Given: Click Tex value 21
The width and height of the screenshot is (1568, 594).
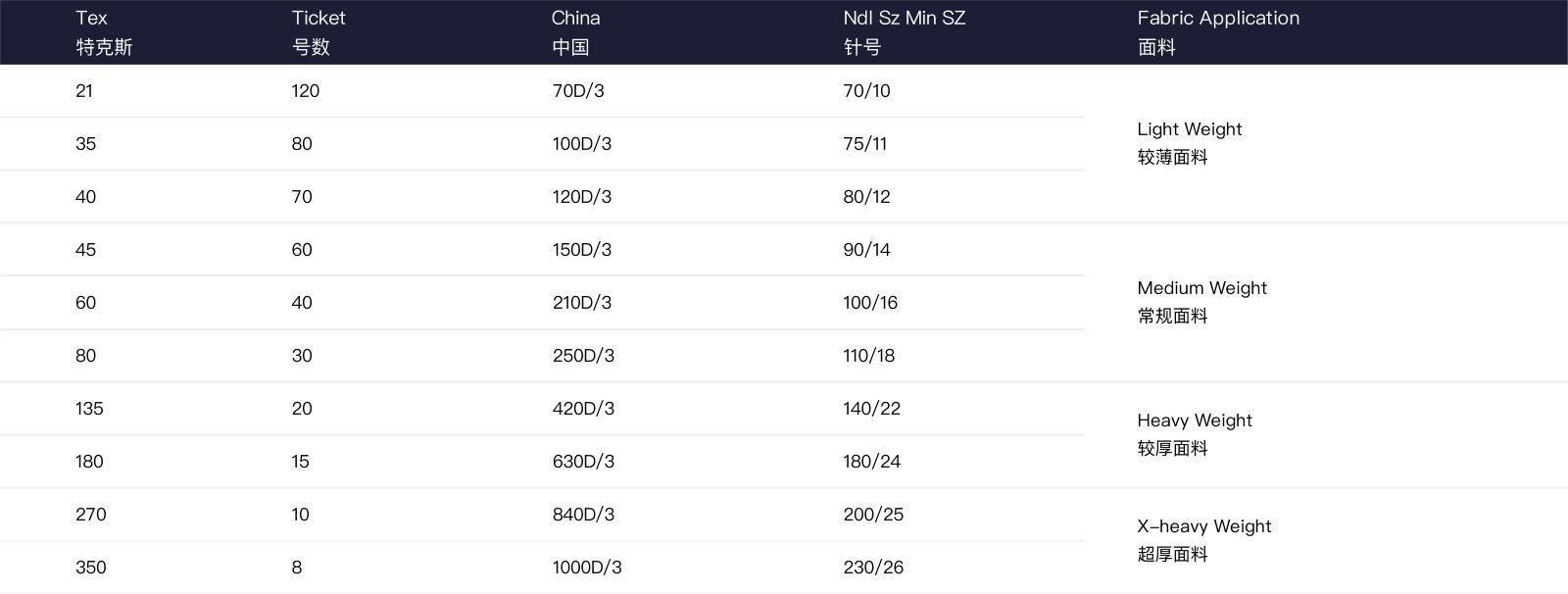Looking at the screenshot, I should pyautogui.click(x=84, y=91).
